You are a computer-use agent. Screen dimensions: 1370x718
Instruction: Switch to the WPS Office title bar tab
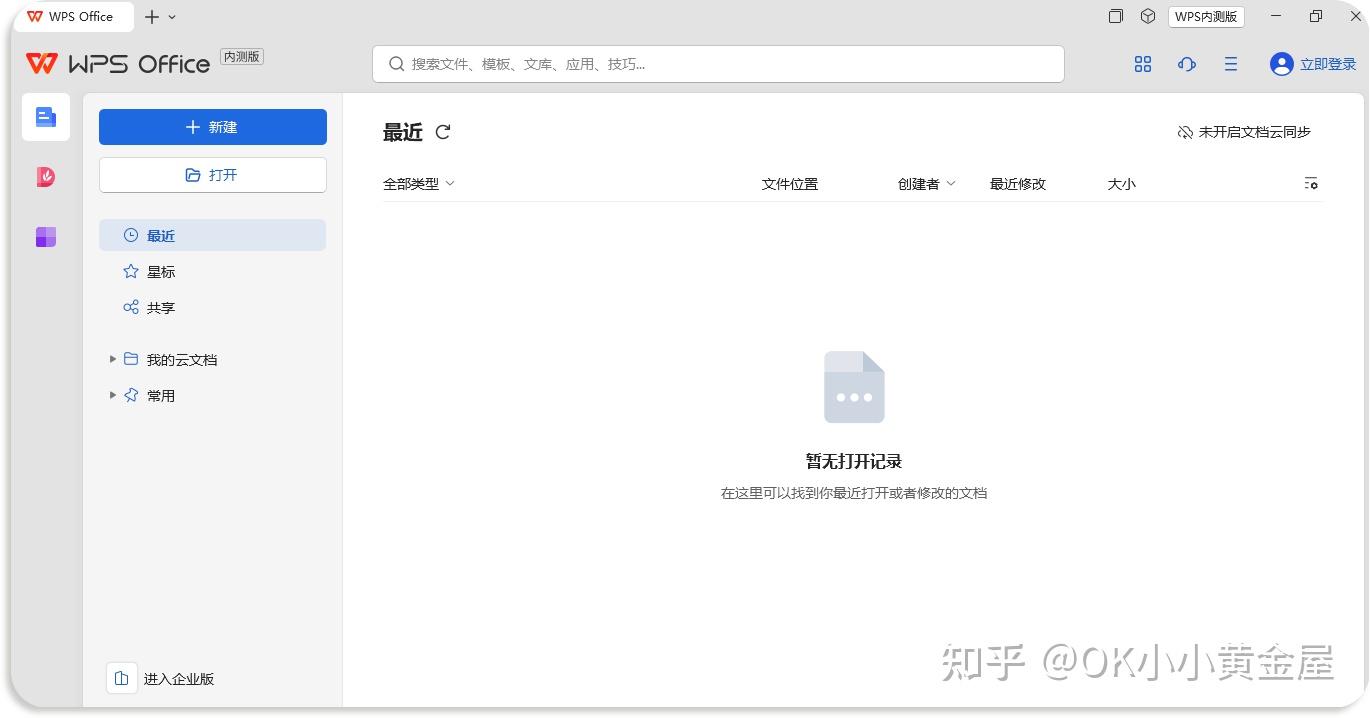tap(70, 16)
